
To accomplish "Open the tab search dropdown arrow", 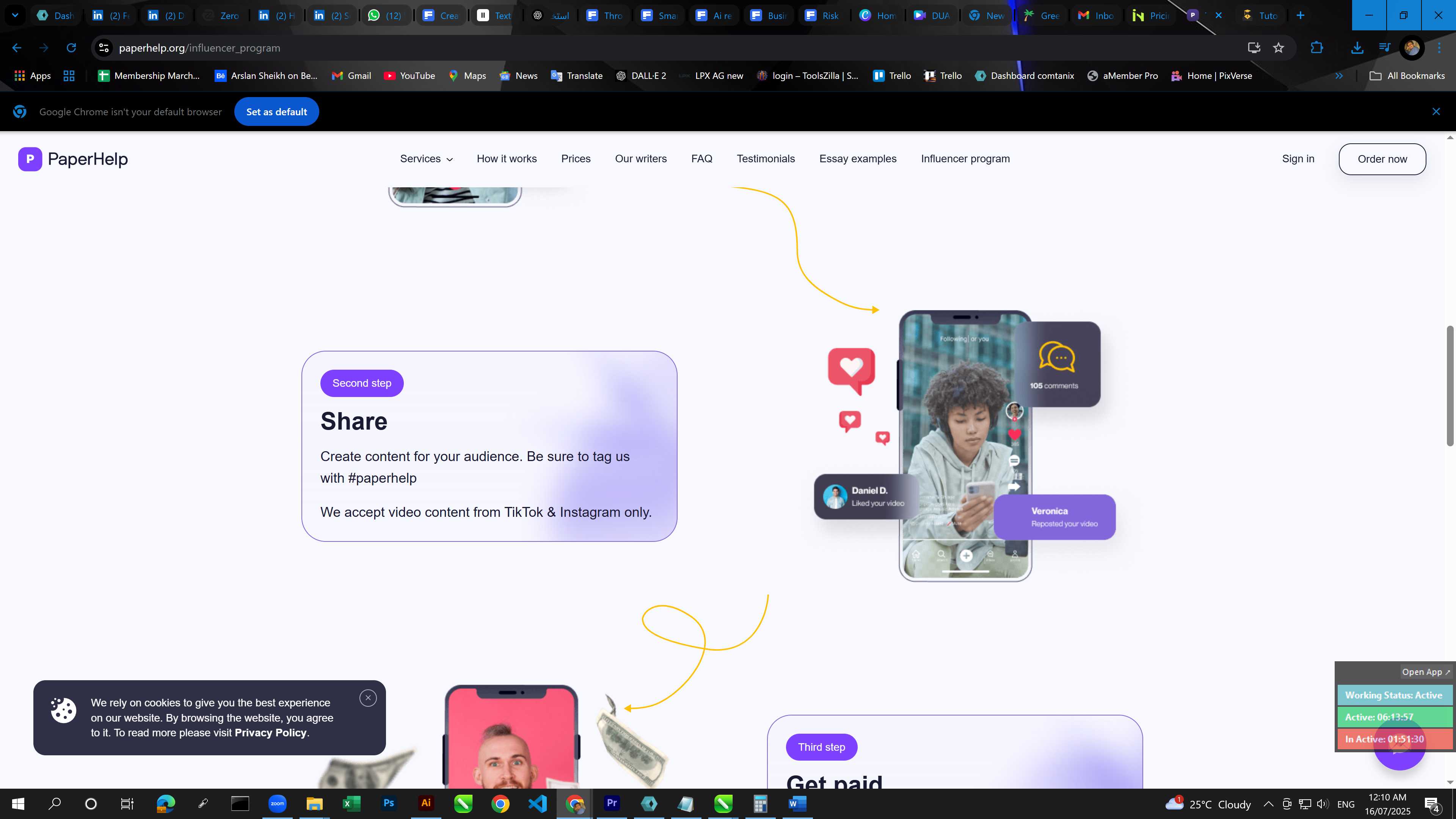I will point(15,15).
